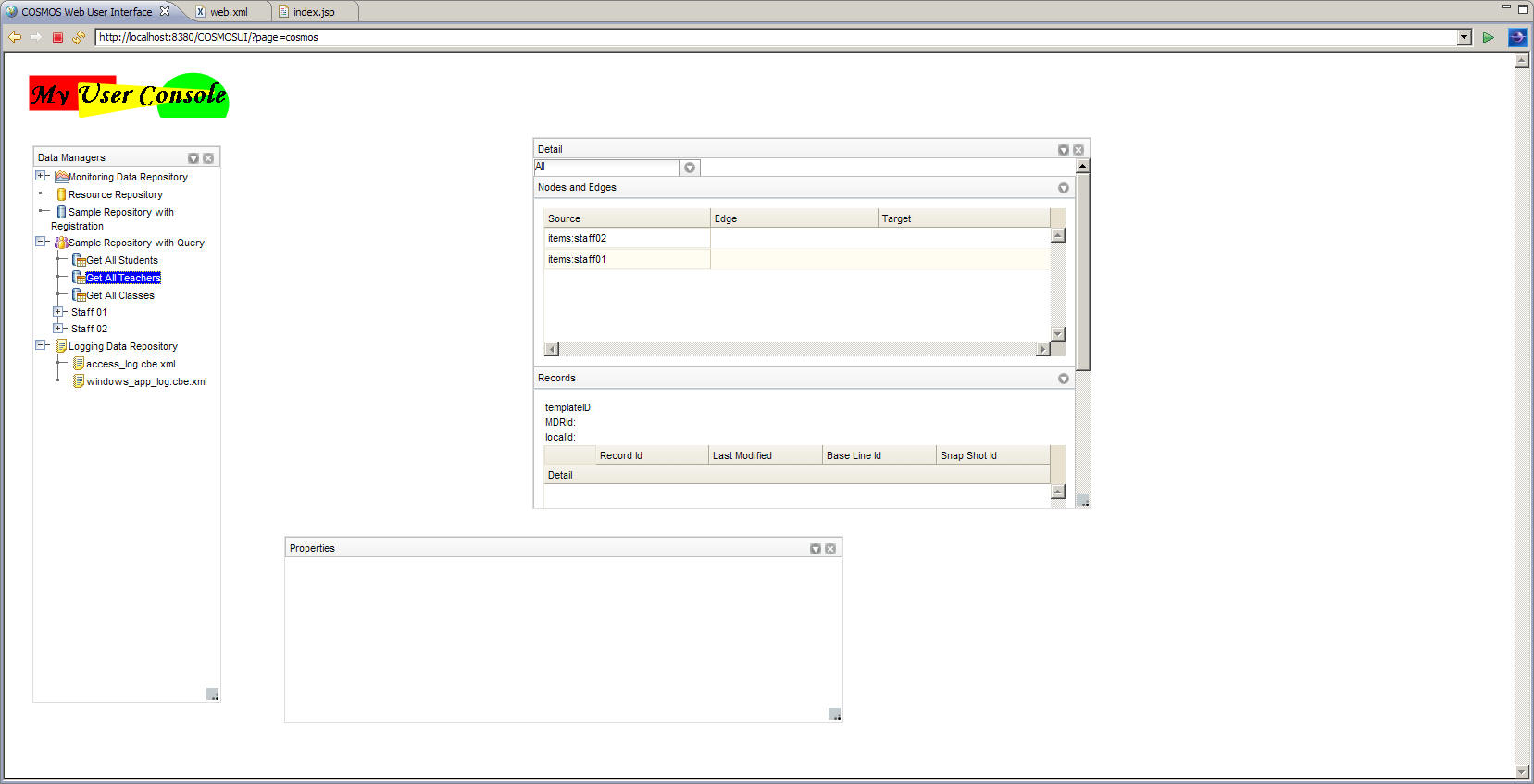The image size is (1534, 784).
Task: Select Resource Repository
Action: click(116, 194)
